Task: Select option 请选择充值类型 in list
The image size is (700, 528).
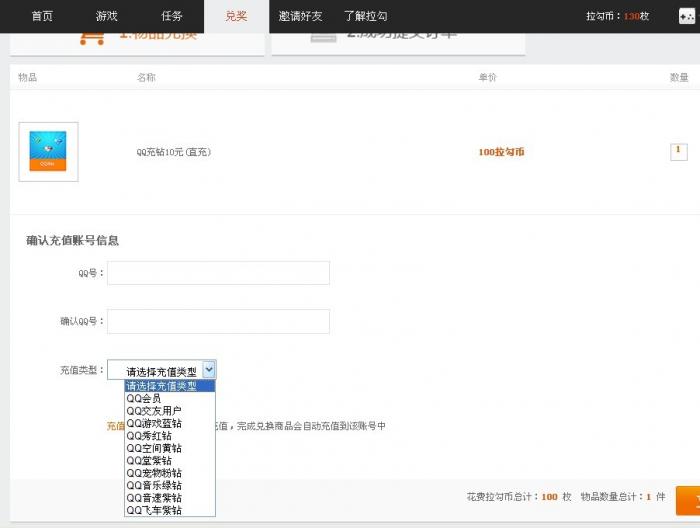Action: (170, 386)
